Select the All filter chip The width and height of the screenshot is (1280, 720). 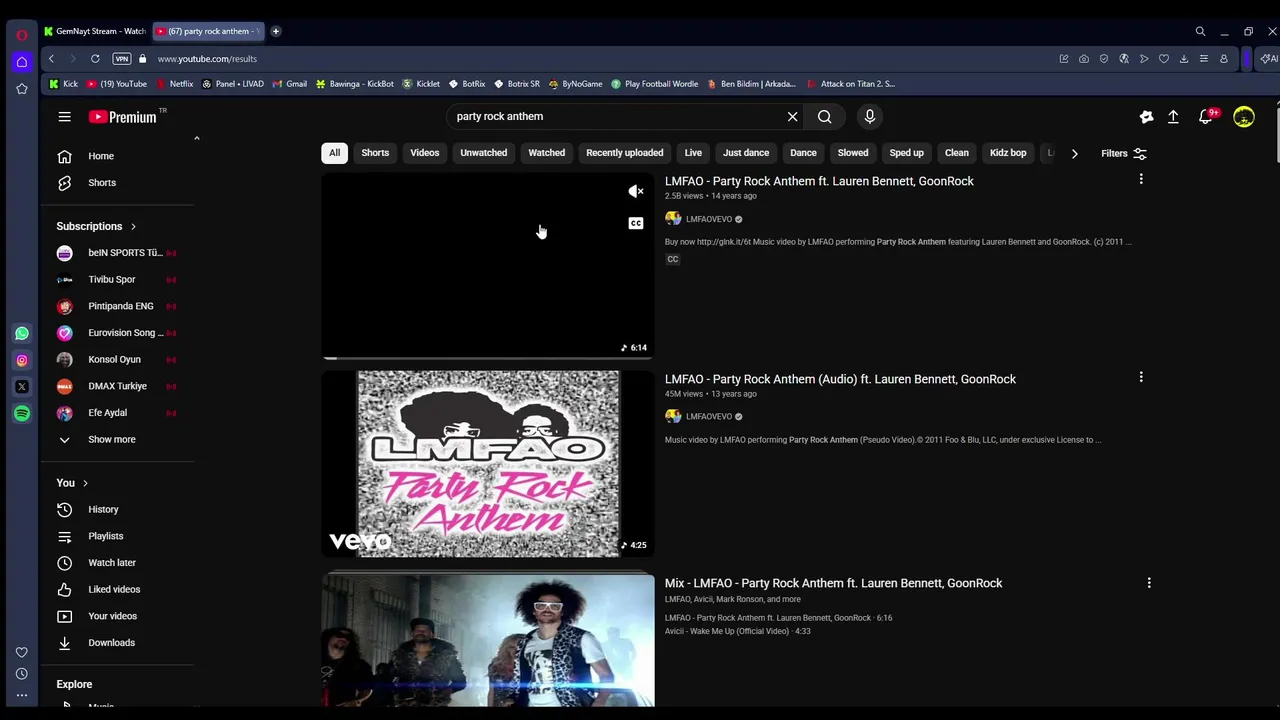[x=334, y=153]
